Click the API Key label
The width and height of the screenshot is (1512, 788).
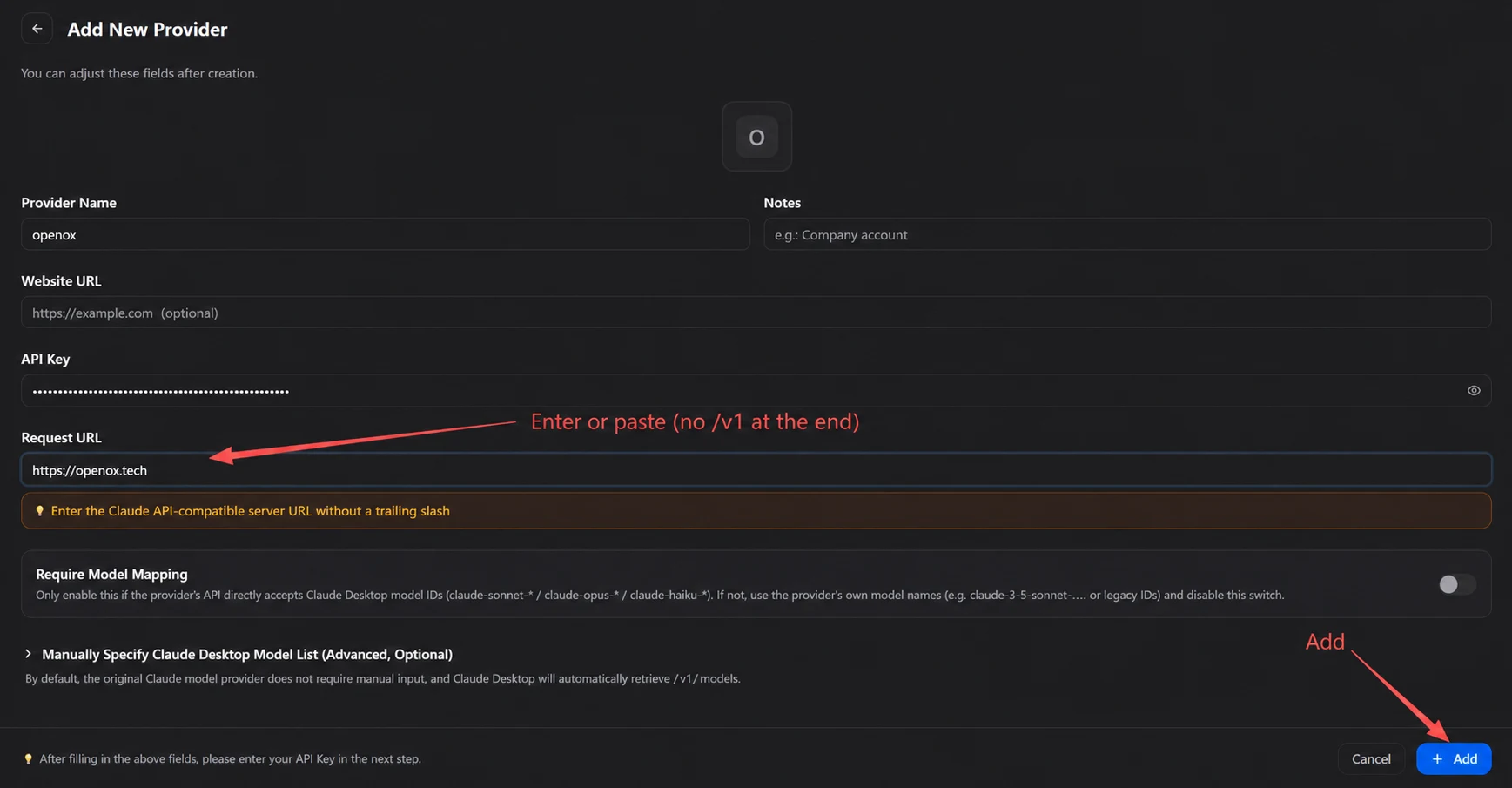45,359
